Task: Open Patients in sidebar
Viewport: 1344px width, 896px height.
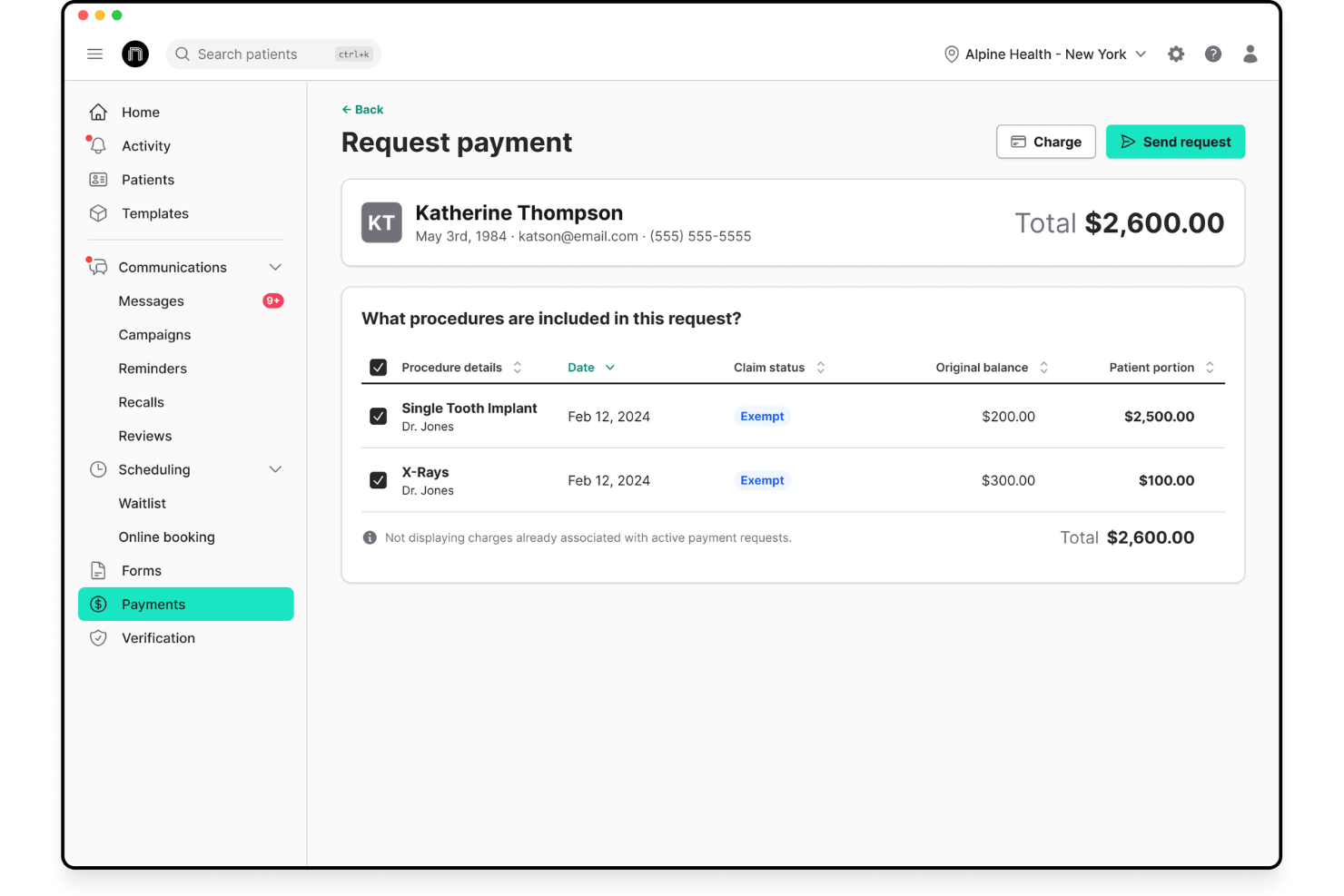Action: pos(186,180)
